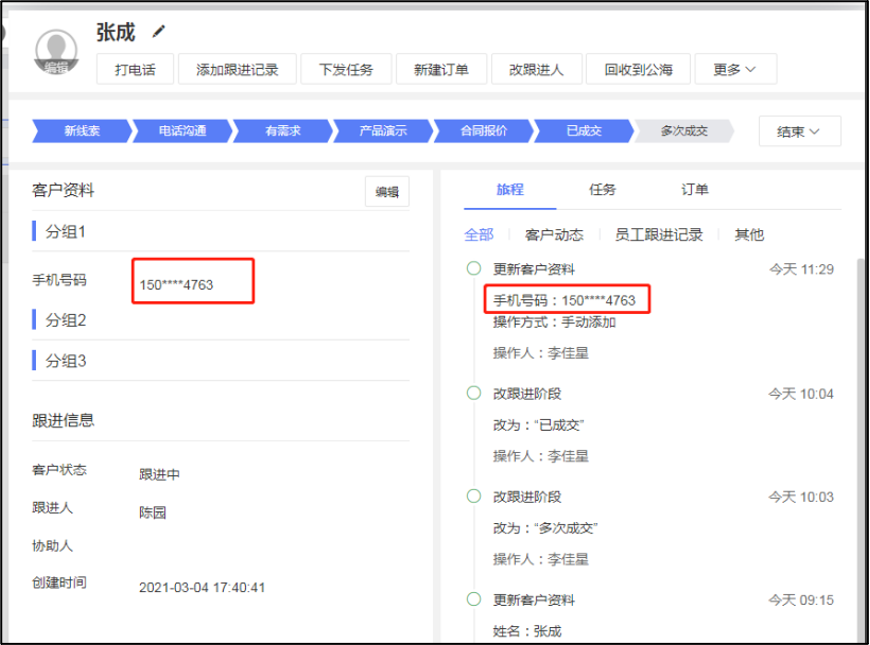Select the 合同报价 stage
The height and width of the screenshot is (645, 870).
pyautogui.click(x=484, y=131)
